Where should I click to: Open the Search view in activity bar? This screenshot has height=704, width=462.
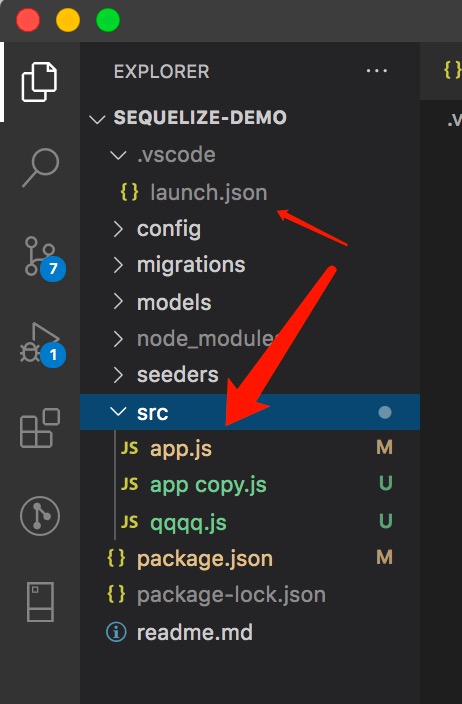(40, 167)
